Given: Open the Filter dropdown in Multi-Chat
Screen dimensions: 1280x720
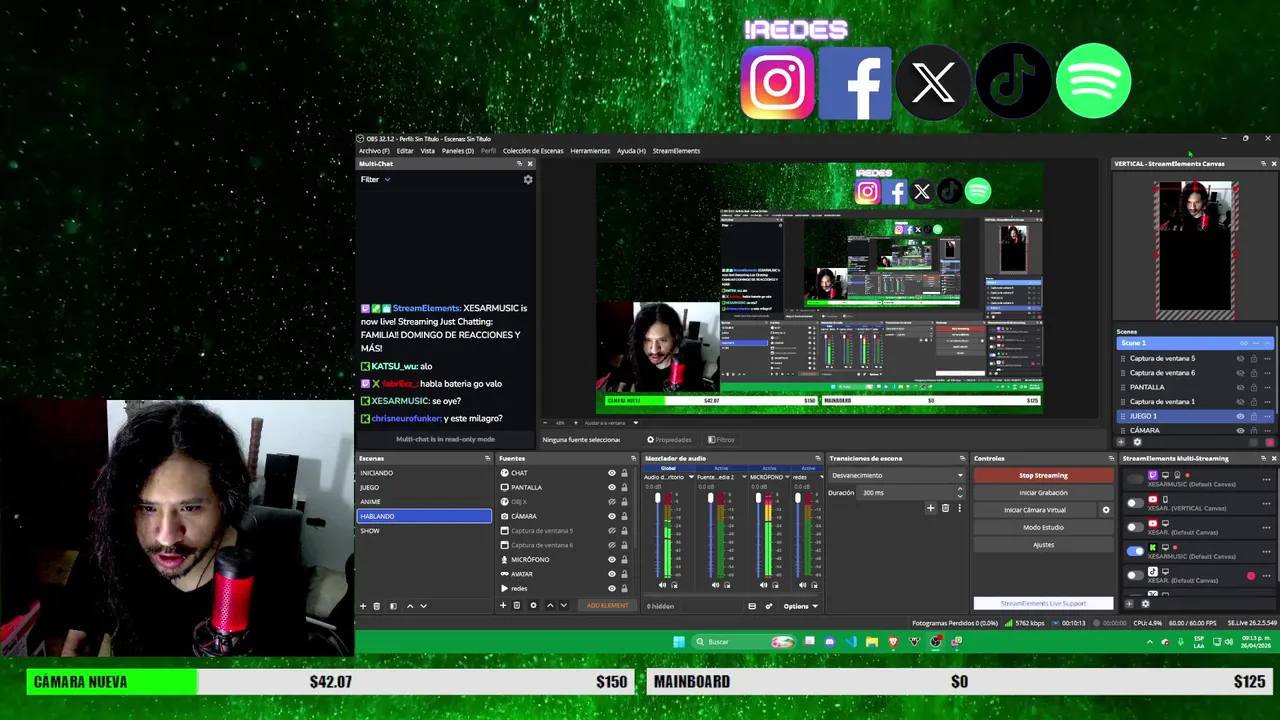Looking at the screenshot, I should click(375, 180).
